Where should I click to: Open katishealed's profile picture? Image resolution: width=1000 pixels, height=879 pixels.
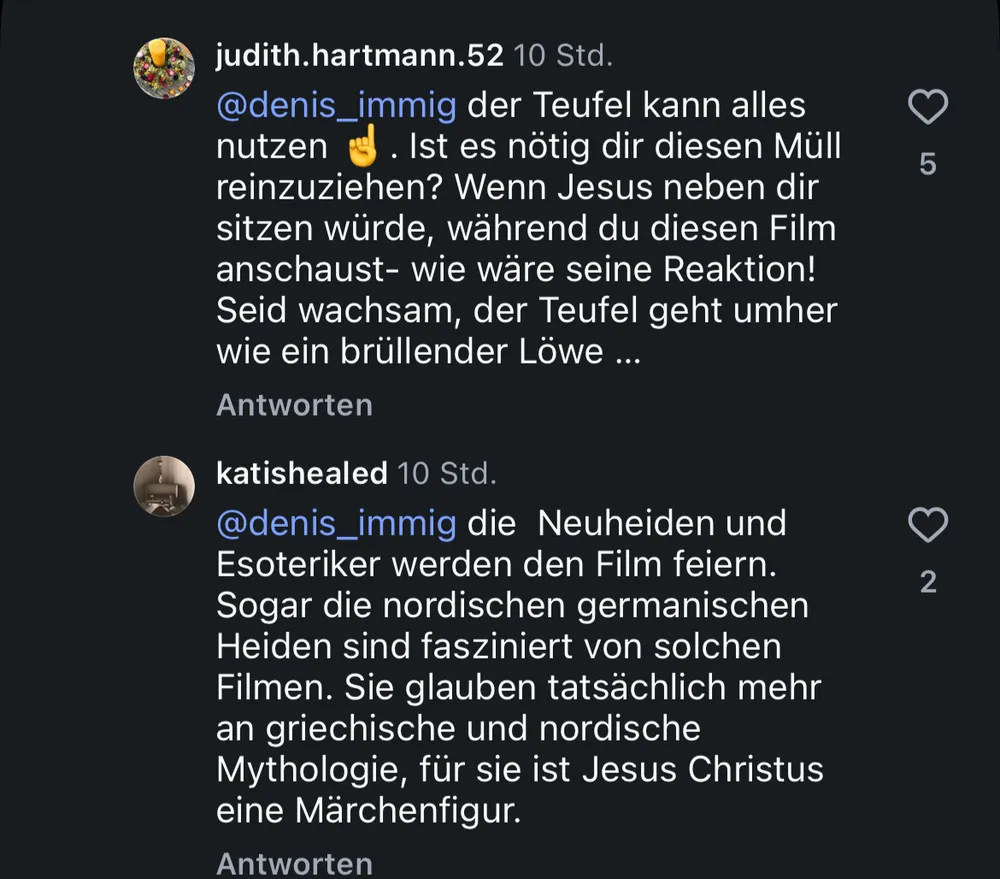click(164, 486)
